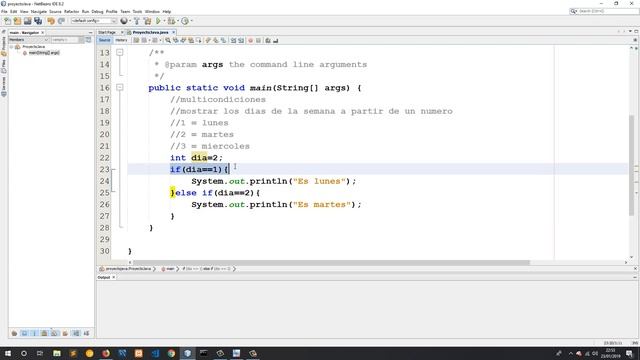640x360 pixels.
Task: Click the editor vertical scrollbar
Action: pos(632,165)
